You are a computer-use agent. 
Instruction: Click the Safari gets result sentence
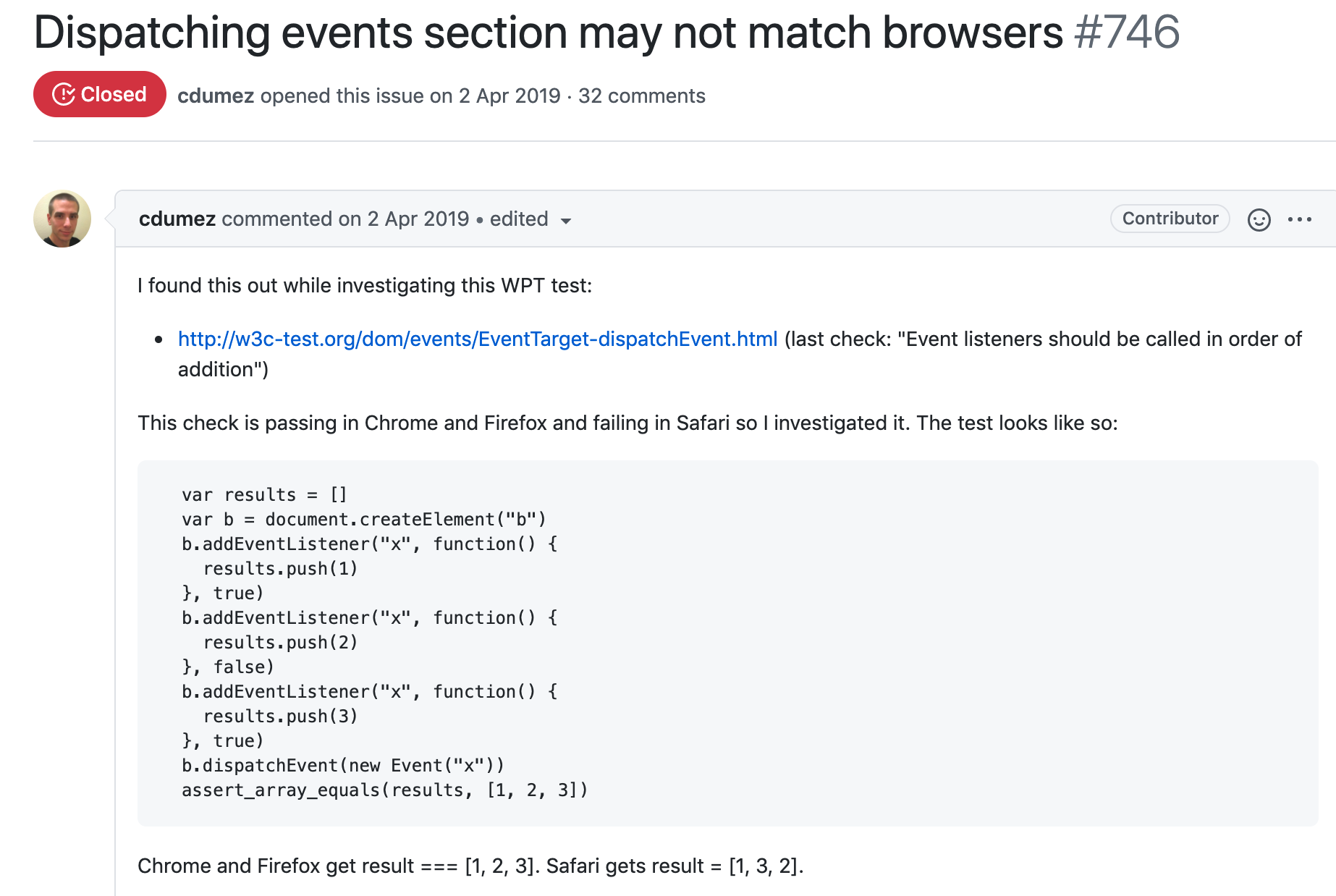point(675,866)
